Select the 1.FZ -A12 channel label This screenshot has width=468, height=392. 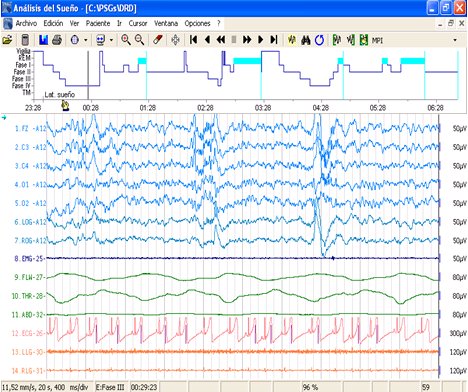tap(30, 128)
